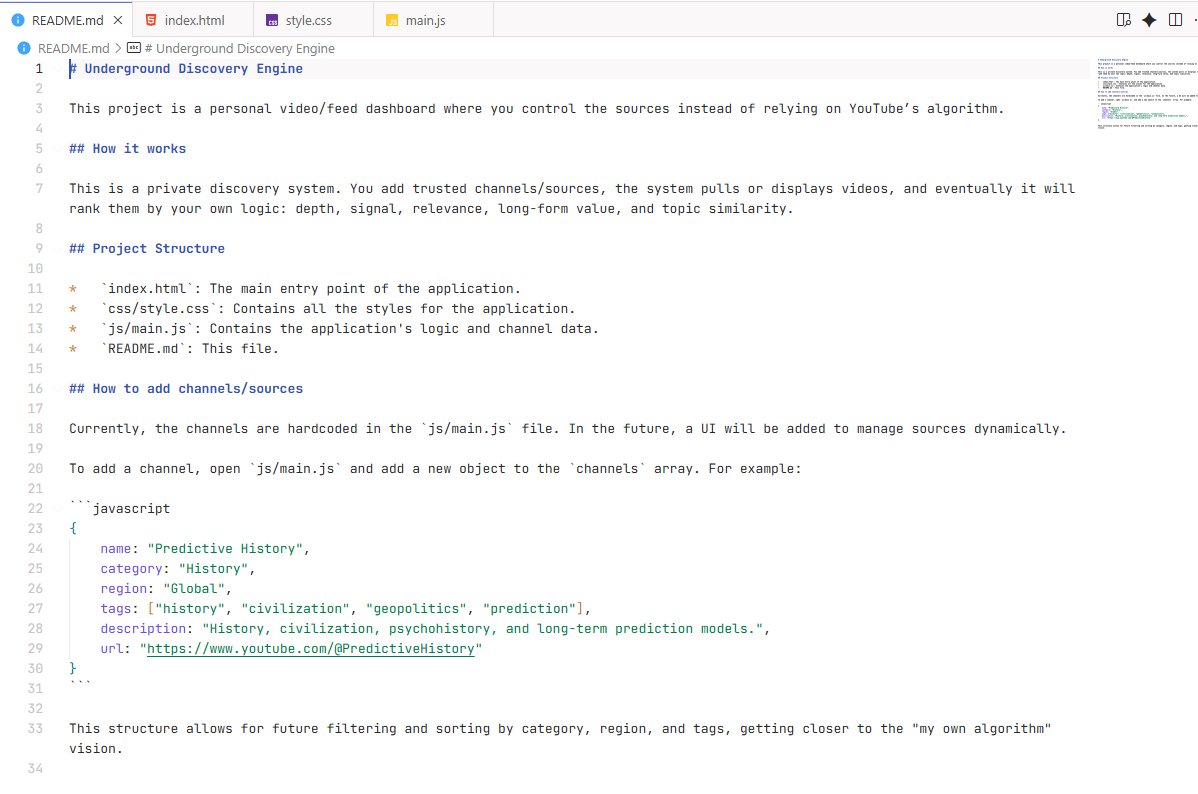Collapse the How to add channels section fold

click(59, 389)
